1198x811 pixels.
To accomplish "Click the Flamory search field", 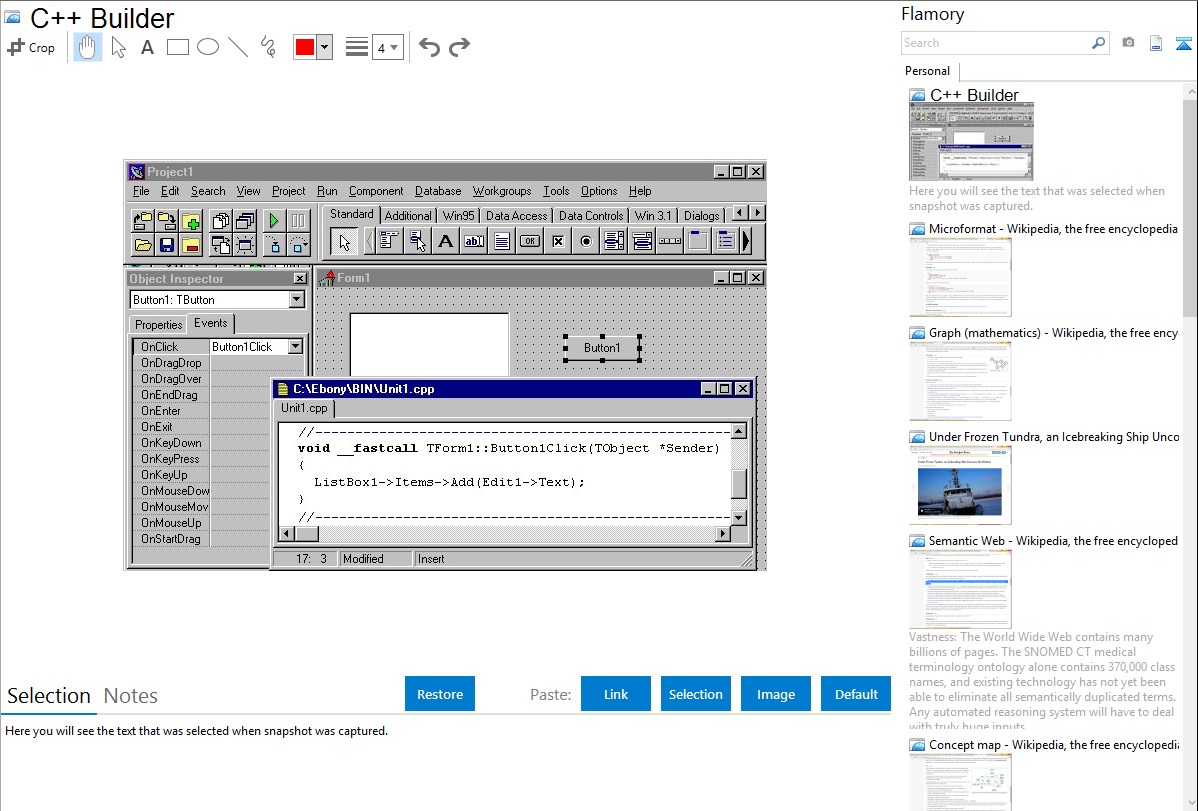I will tap(995, 43).
